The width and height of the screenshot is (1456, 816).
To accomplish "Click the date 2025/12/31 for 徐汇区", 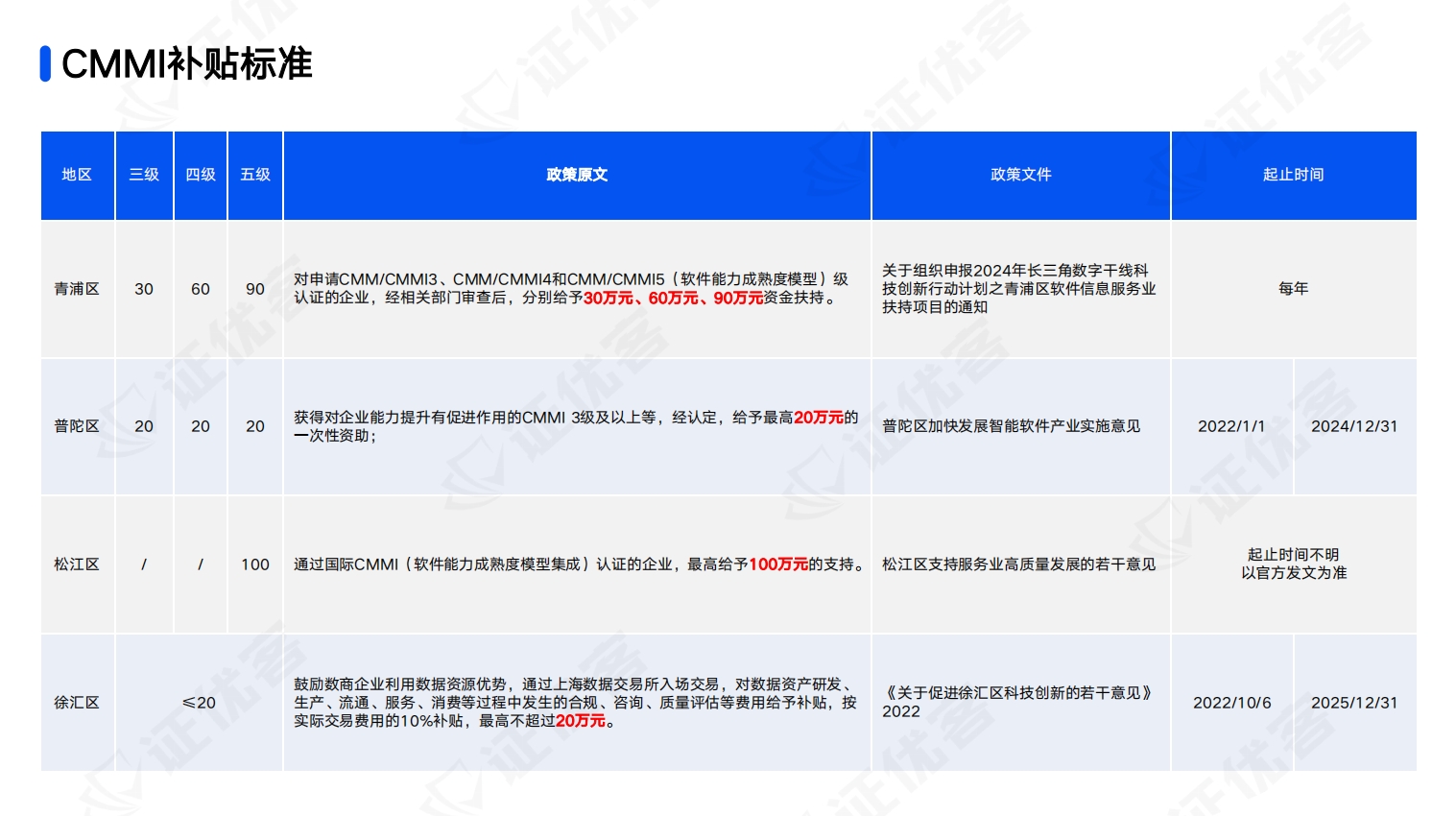I will (x=1356, y=702).
